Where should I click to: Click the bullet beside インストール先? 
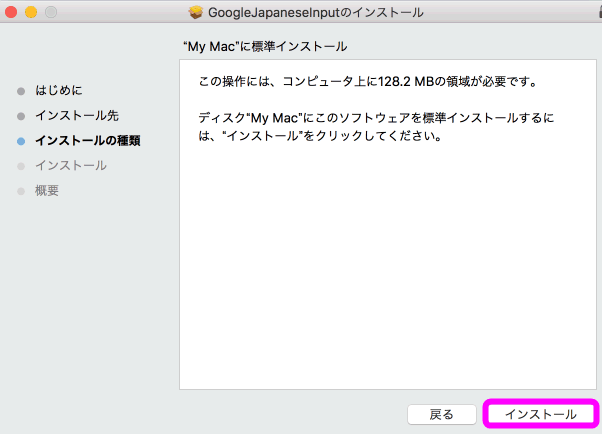pyautogui.click(x=21, y=116)
